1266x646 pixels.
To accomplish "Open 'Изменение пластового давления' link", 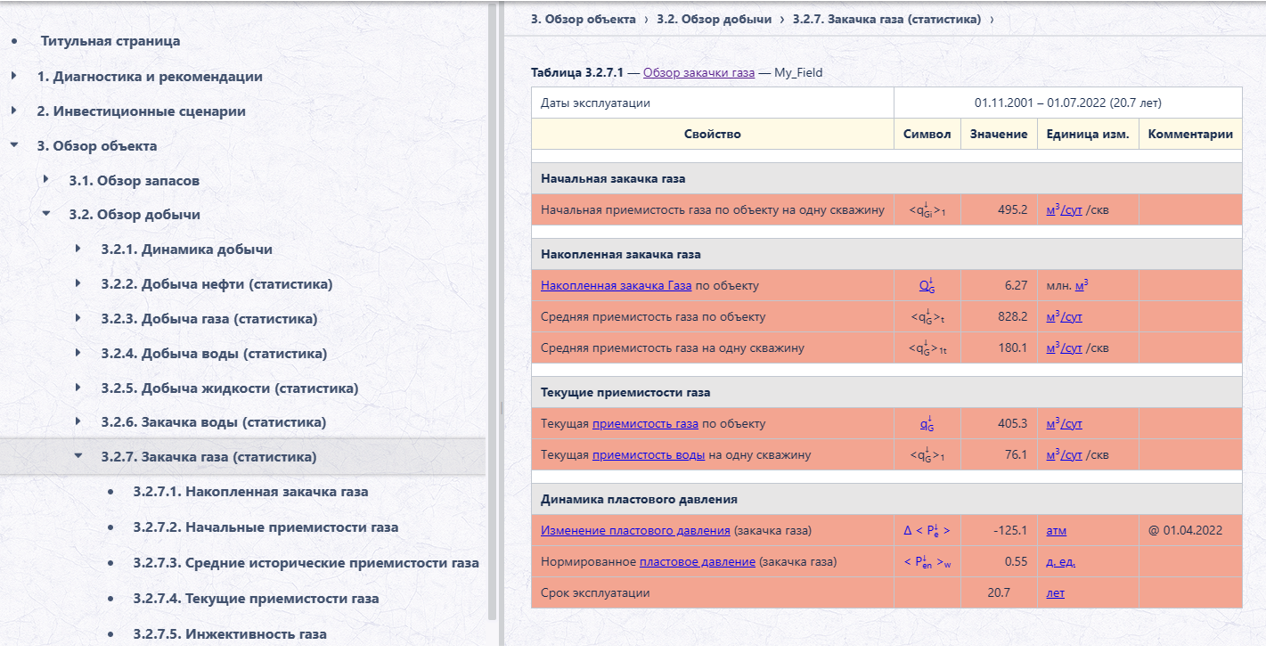I will click(x=635, y=531).
